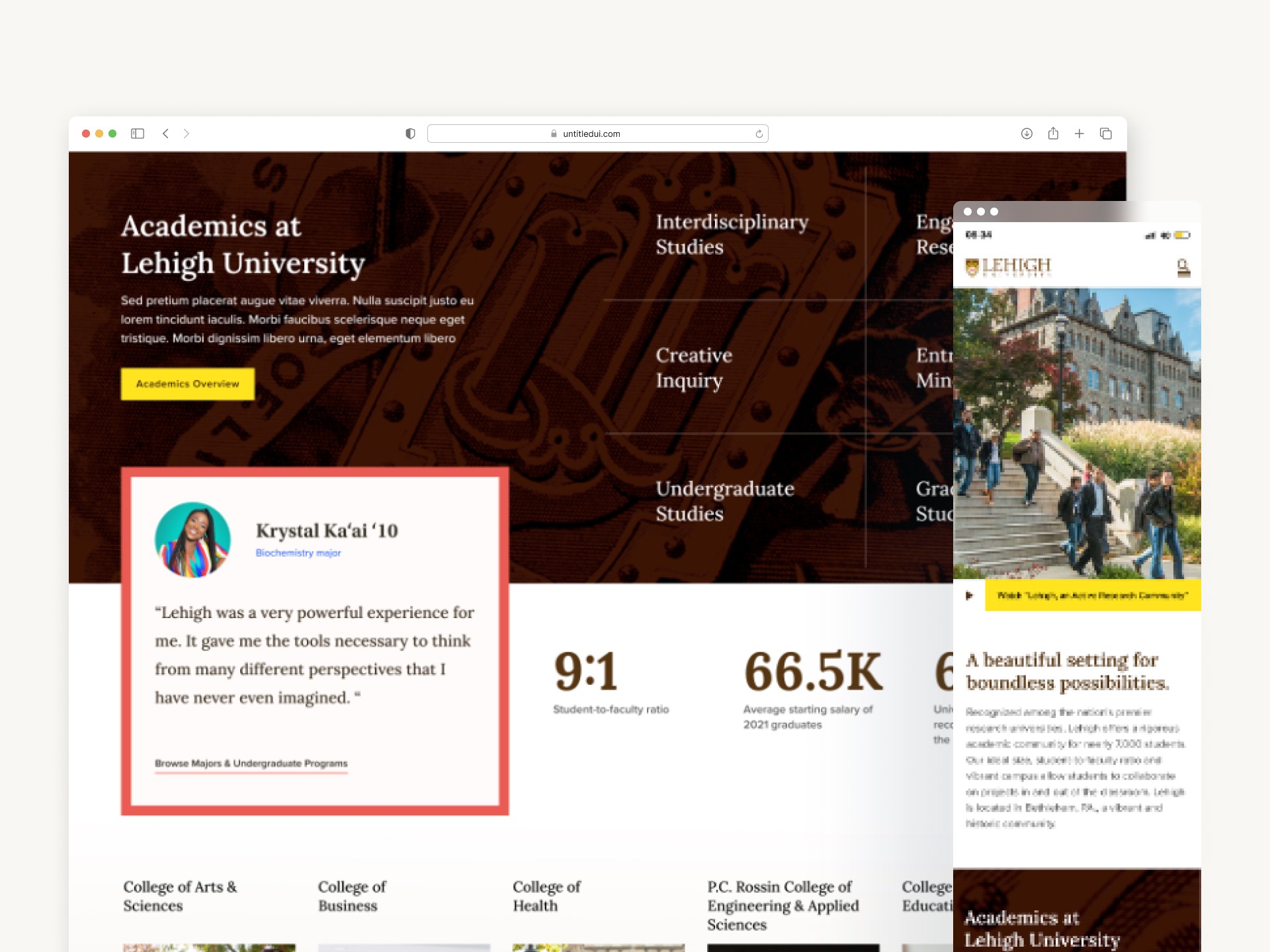Open College of Health
The height and width of the screenshot is (952, 1270).
click(546, 896)
